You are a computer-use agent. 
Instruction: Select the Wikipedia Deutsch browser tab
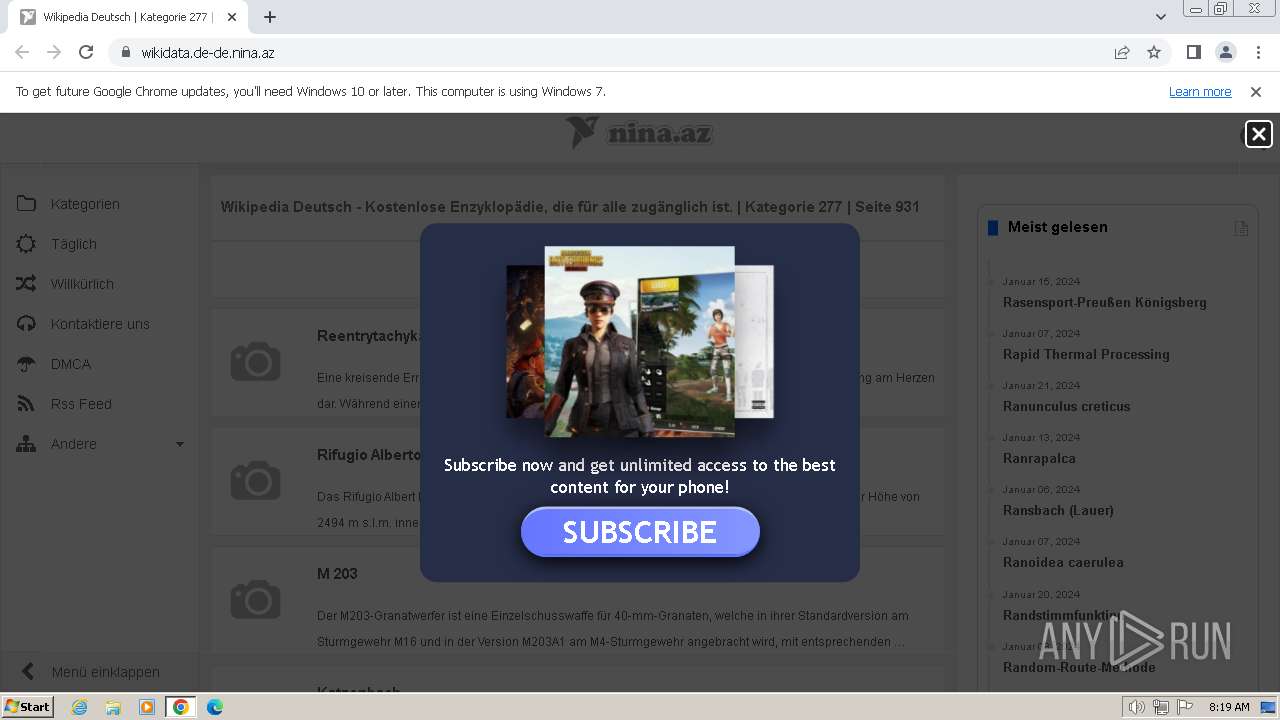click(128, 17)
